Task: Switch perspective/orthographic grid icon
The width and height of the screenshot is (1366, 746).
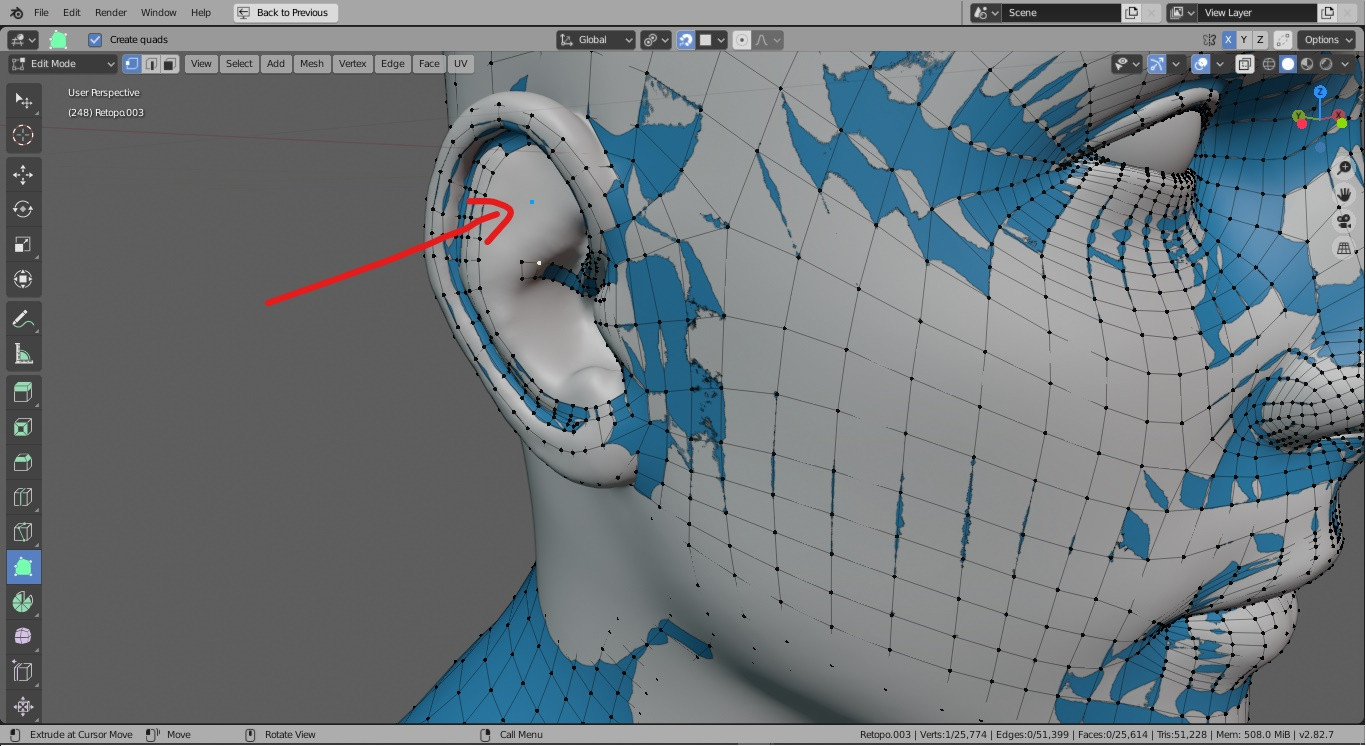Action: coord(1344,247)
